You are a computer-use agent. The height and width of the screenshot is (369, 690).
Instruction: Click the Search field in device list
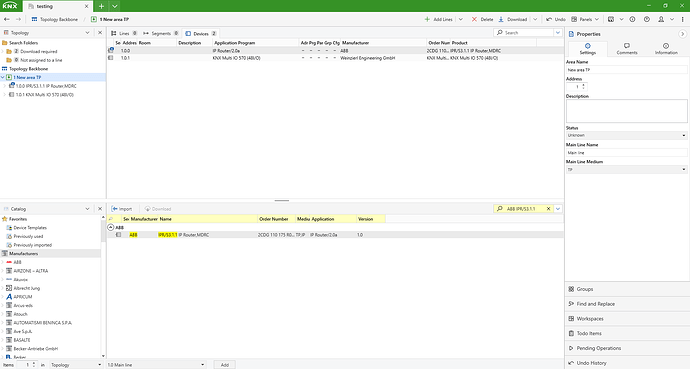pyautogui.click(x=524, y=33)
